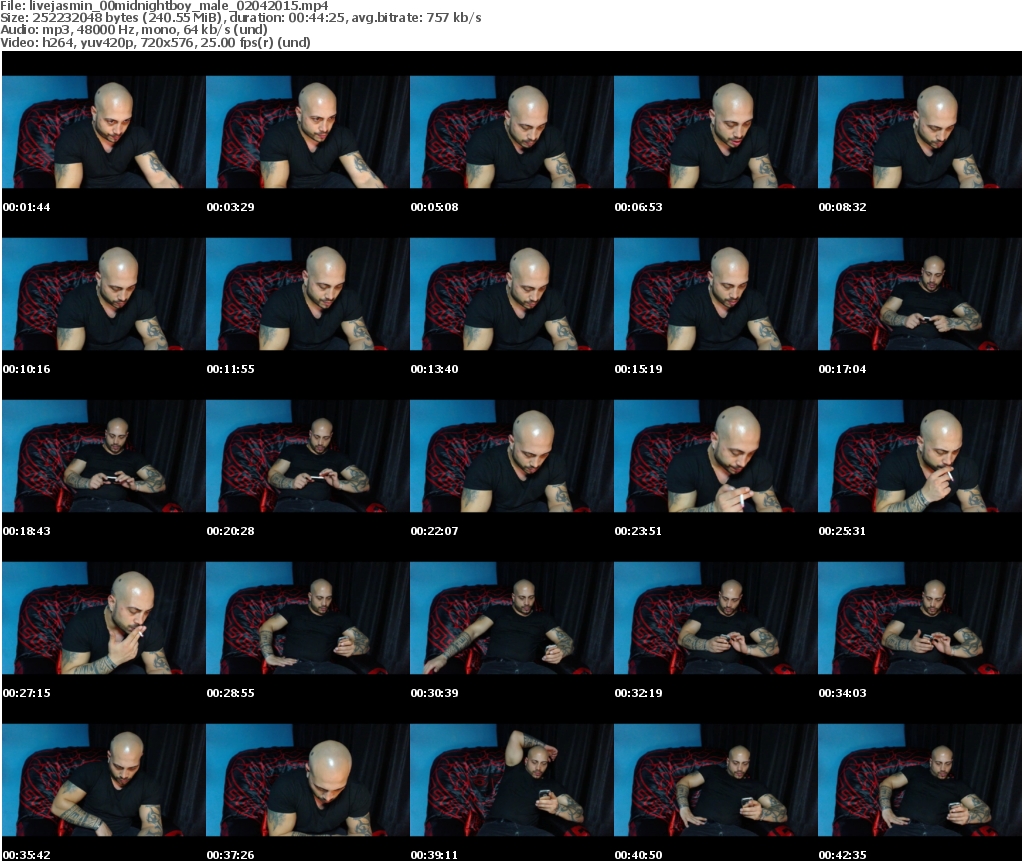Select the frame captured at 00:18:43

click(104, 456)
